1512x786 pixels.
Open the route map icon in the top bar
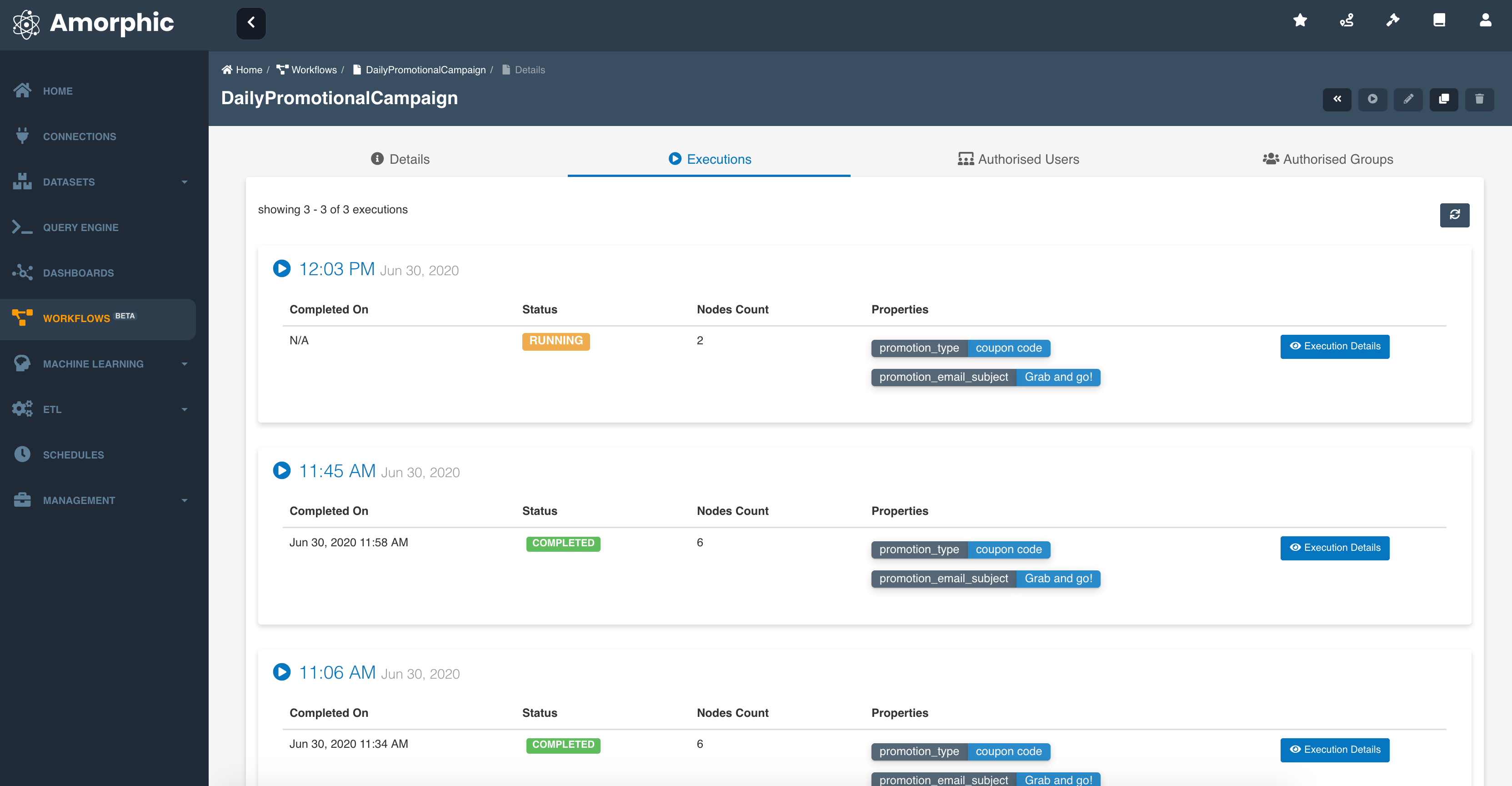pyautogui.click(x=1346, y=20)
